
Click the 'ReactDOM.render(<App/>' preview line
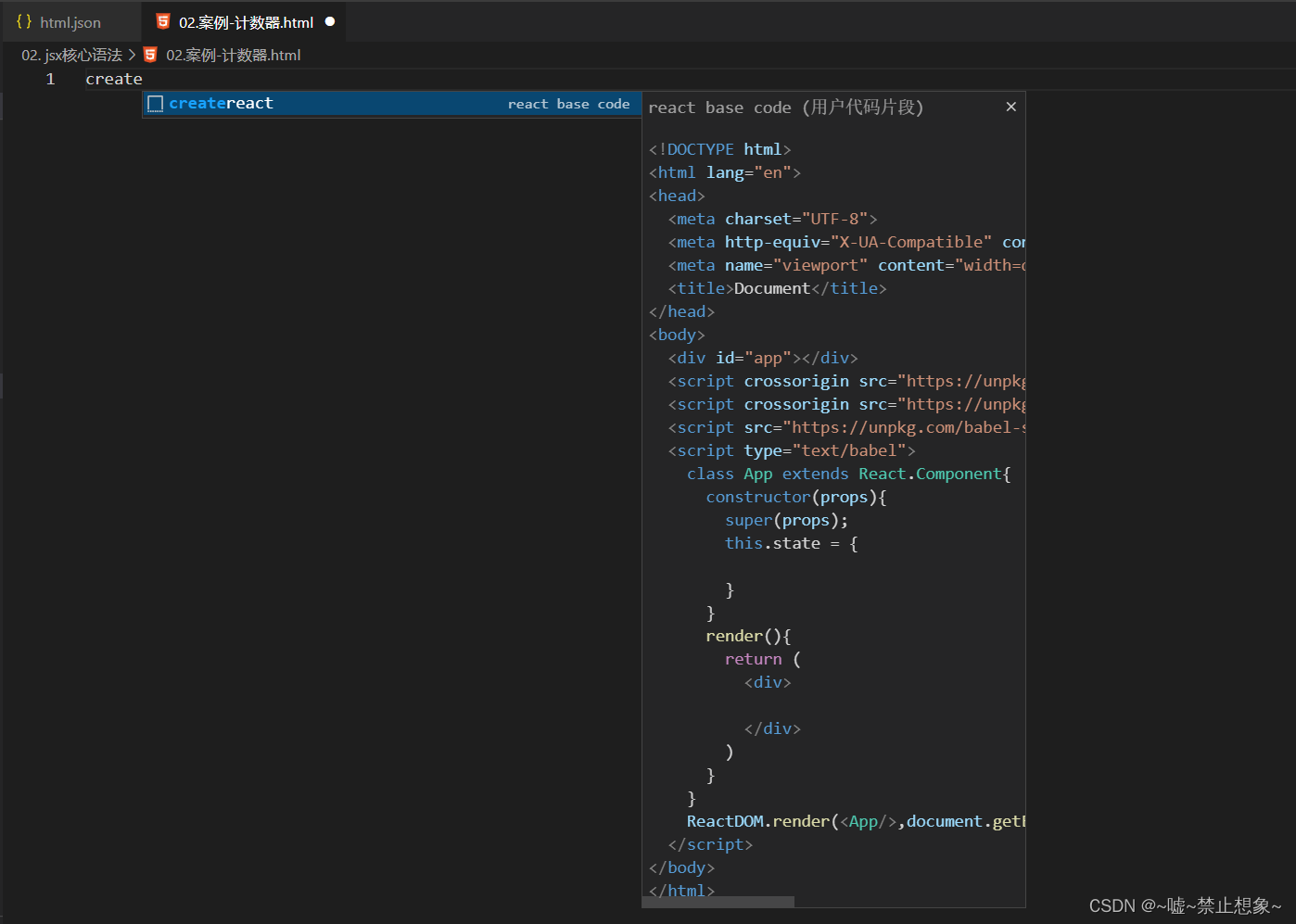pyautogui.click(x=856, y=821)
